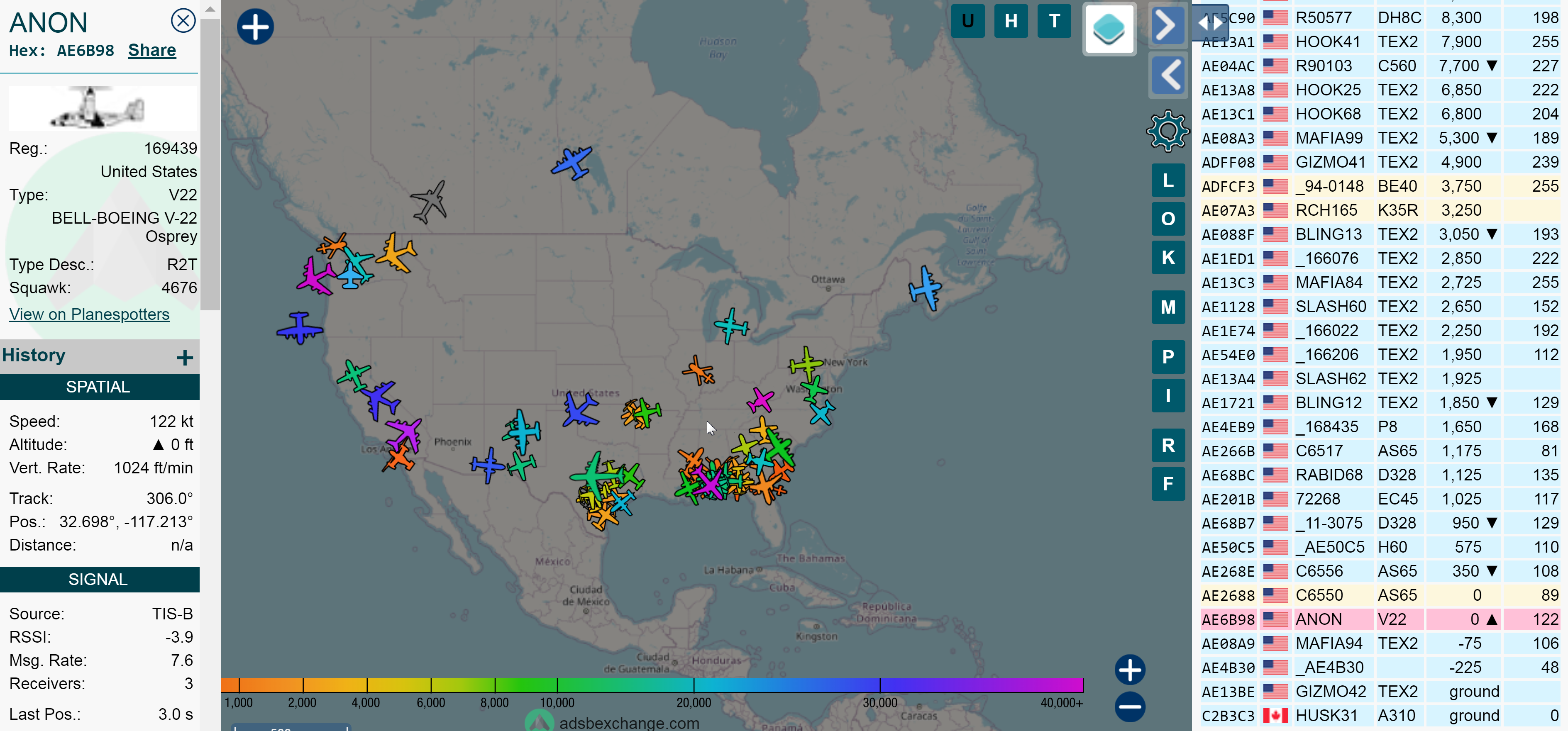
Task: Toggle the H map button
Action: coord(1011,21)
